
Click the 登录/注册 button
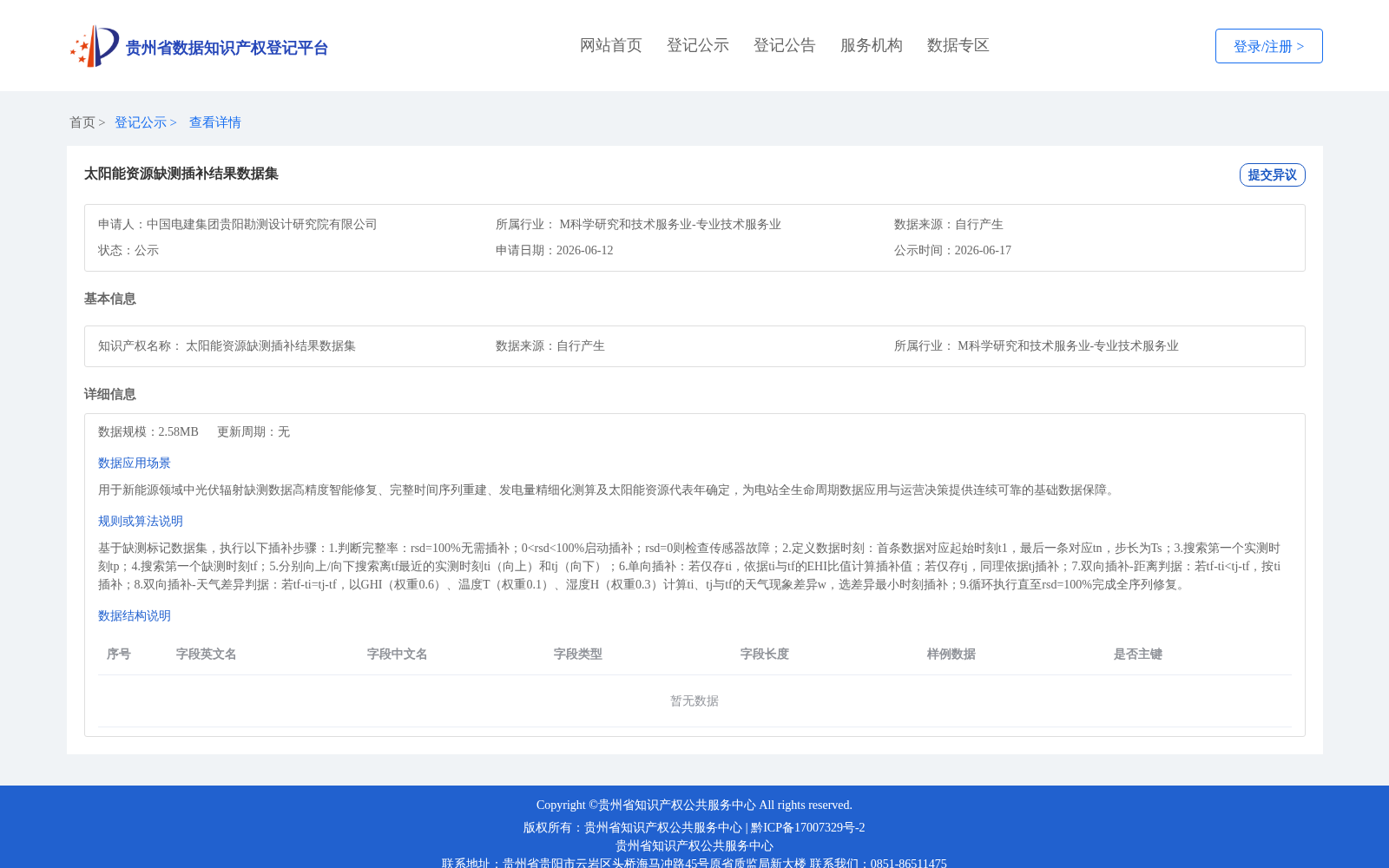coord(1268,46)
